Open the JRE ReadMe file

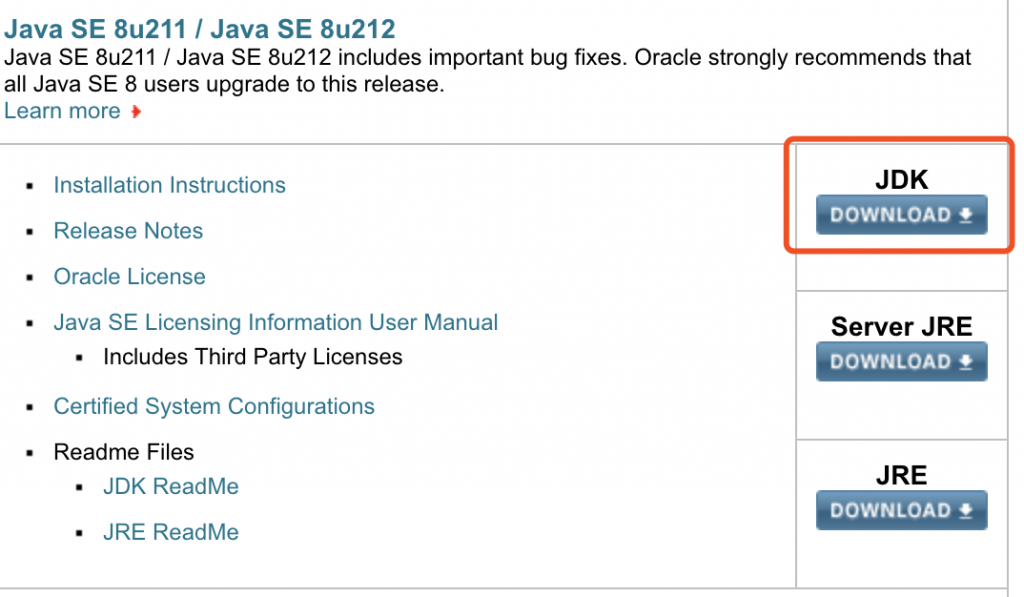point(170,532)
